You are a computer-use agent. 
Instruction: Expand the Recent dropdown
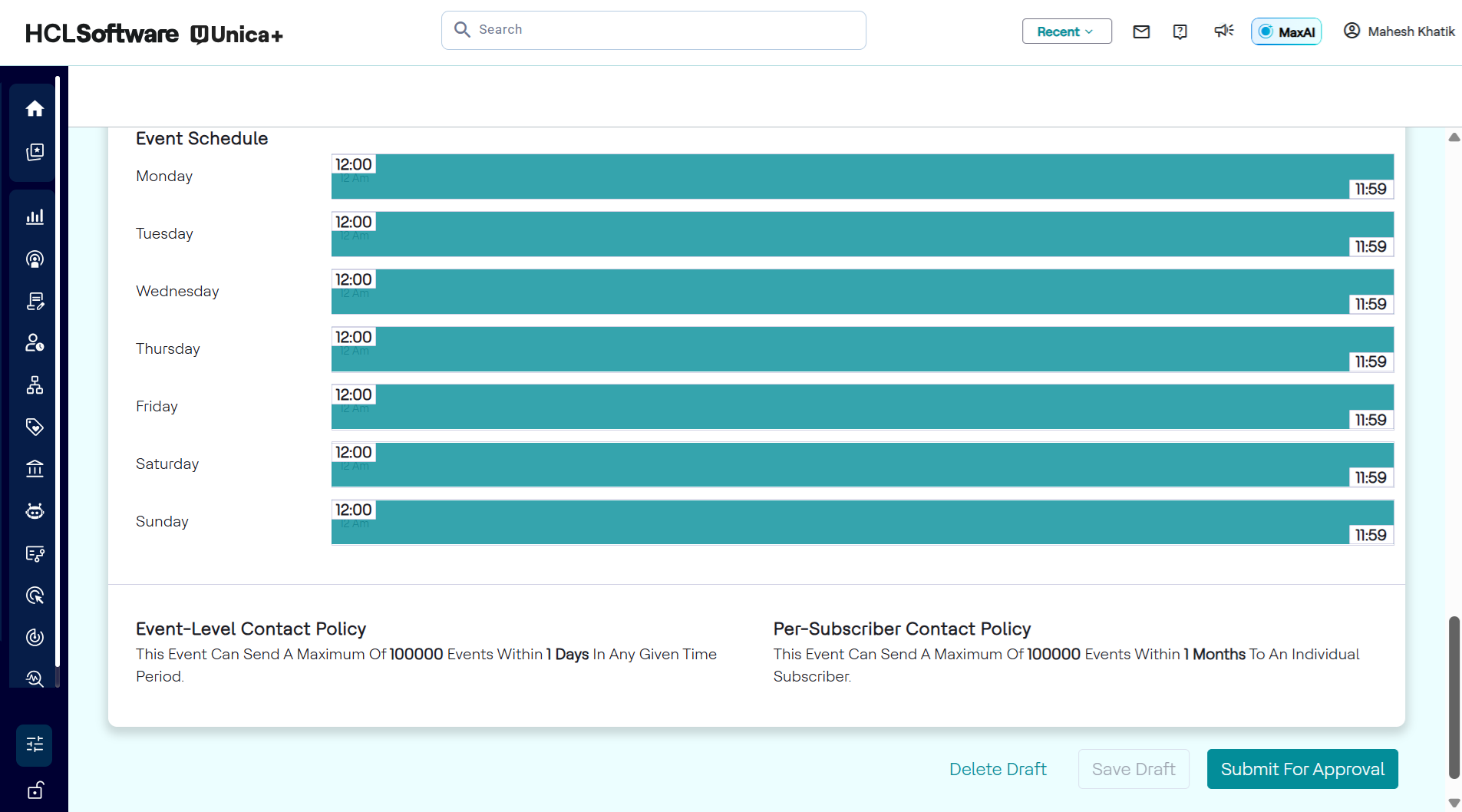(x=1067, y=31)
